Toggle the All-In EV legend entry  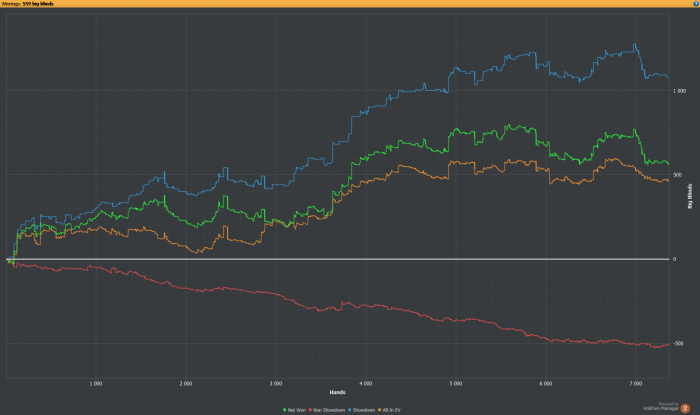(389, 410)
